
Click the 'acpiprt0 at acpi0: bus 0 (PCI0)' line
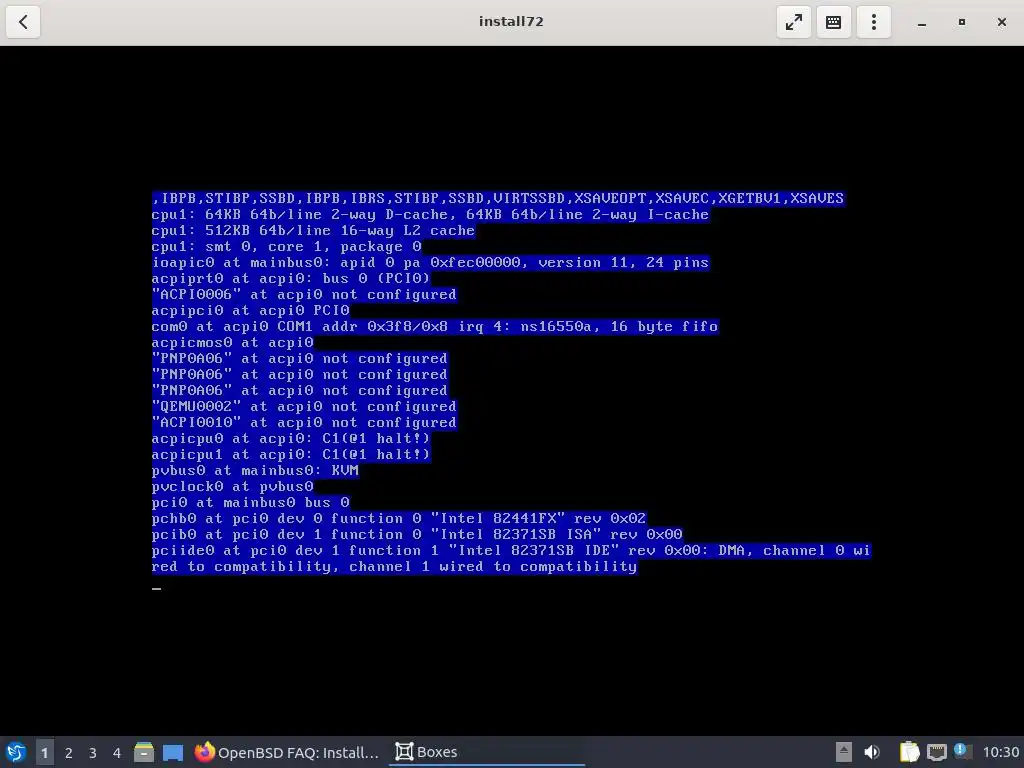pos(291,278)
